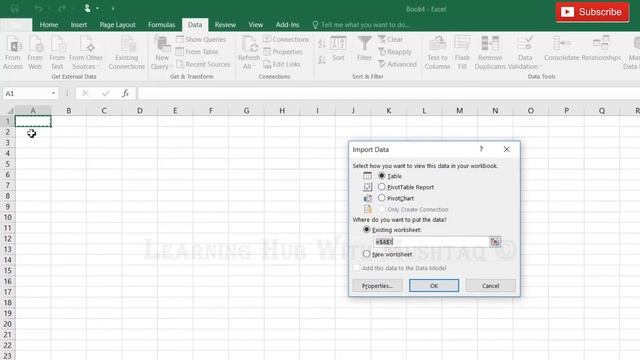Close the Import Data dialog

[x=507, y=149]
